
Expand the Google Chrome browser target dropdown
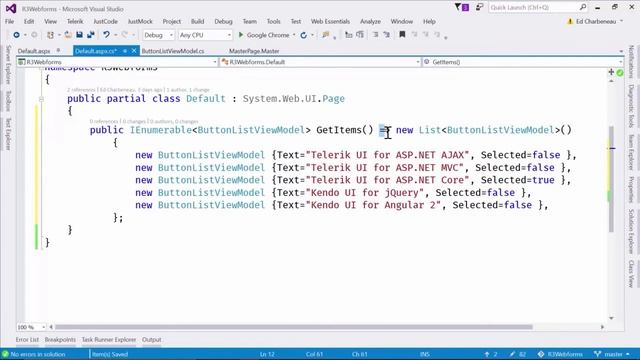point(294,35)
